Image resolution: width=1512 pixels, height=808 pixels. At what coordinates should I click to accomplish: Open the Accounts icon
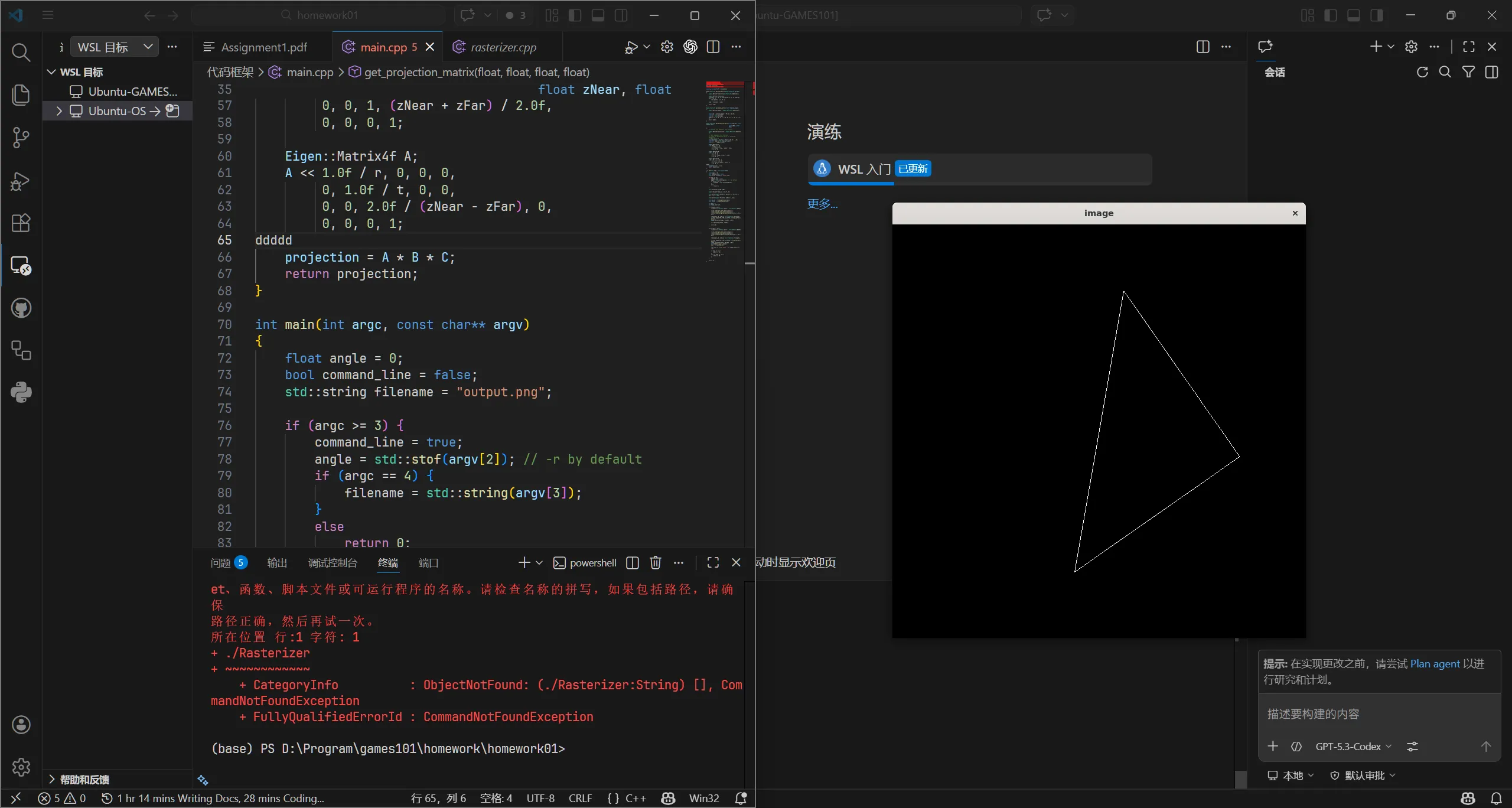21,725
